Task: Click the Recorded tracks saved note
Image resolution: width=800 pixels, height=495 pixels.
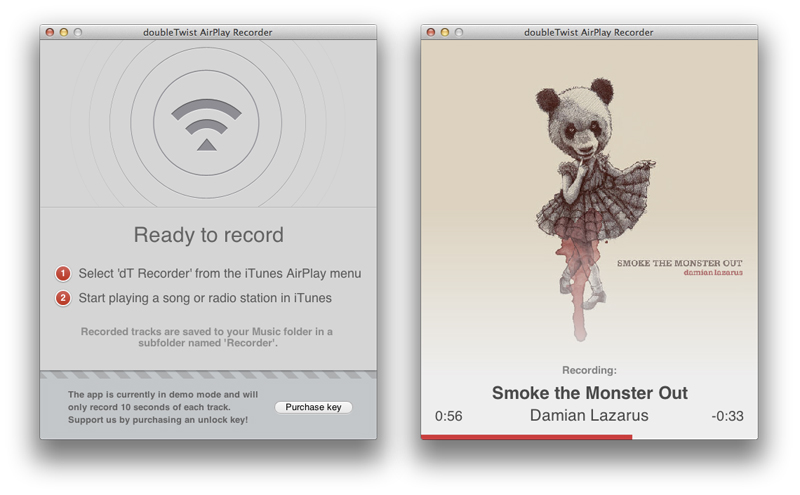Action: pos(207,337)
